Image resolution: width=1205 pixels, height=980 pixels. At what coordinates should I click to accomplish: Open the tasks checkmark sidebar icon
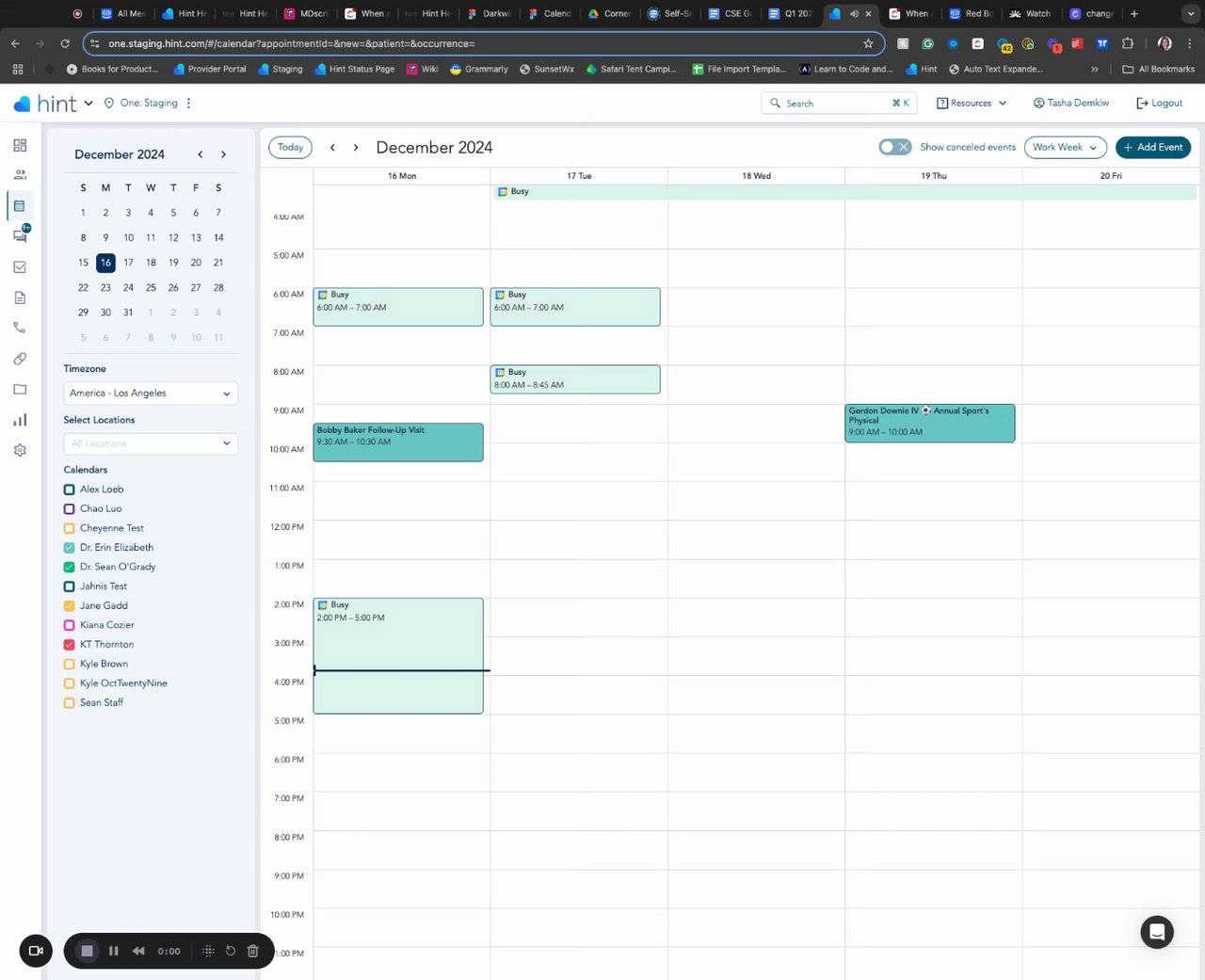coord(20,267)
